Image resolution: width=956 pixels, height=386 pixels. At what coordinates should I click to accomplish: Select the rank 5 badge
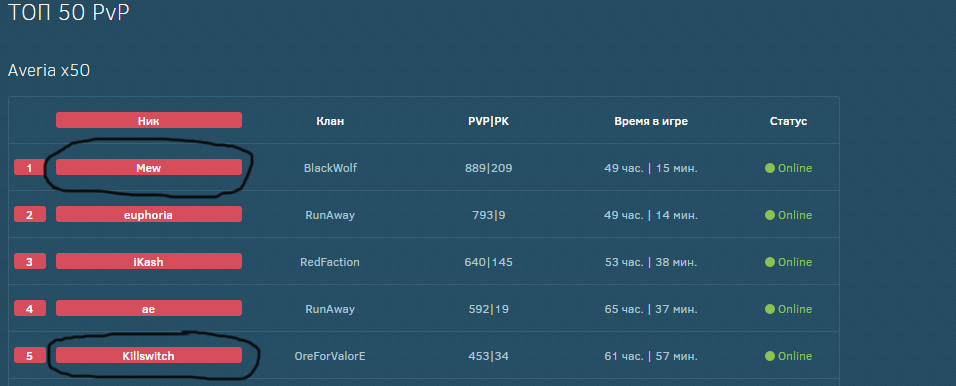coord(30,356)
